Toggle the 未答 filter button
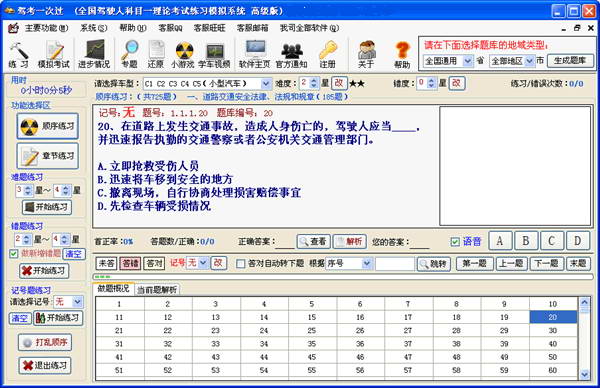Screen dimensions: 600x388 coord(106,263)
